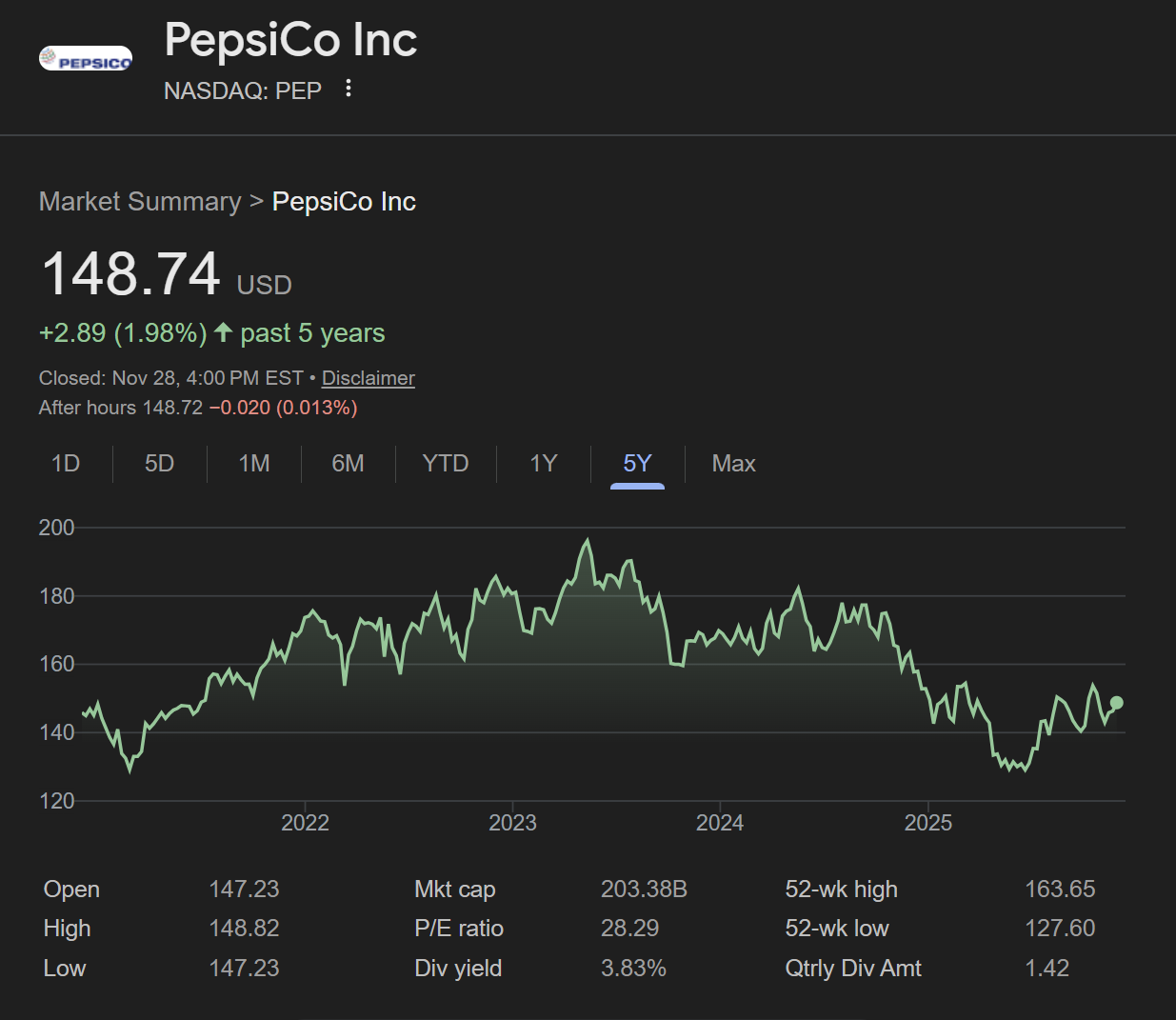The width and height of the screenshot is (1176, 1020).
Task: Open the Disclaimer link
Action: tap(368, 378)
